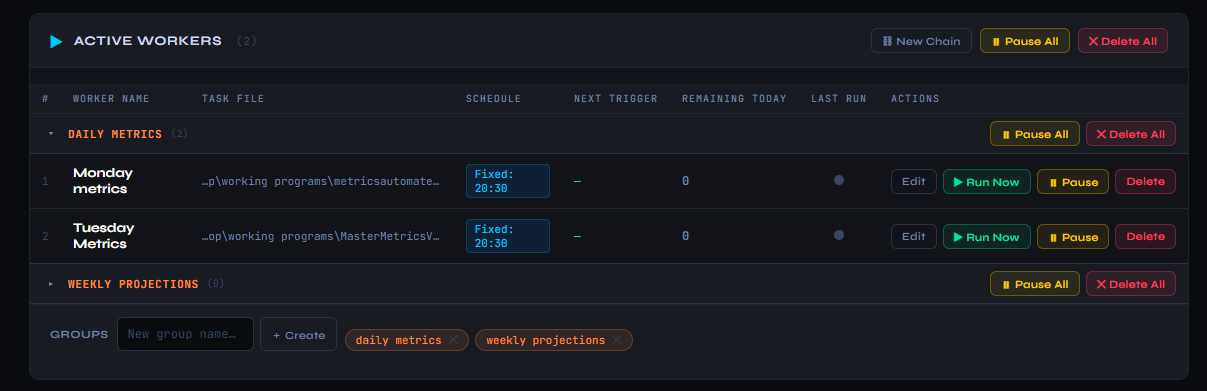Delete all in the Weekly Projections group
Screen dimensions: 1207x391
point(1131,284)
